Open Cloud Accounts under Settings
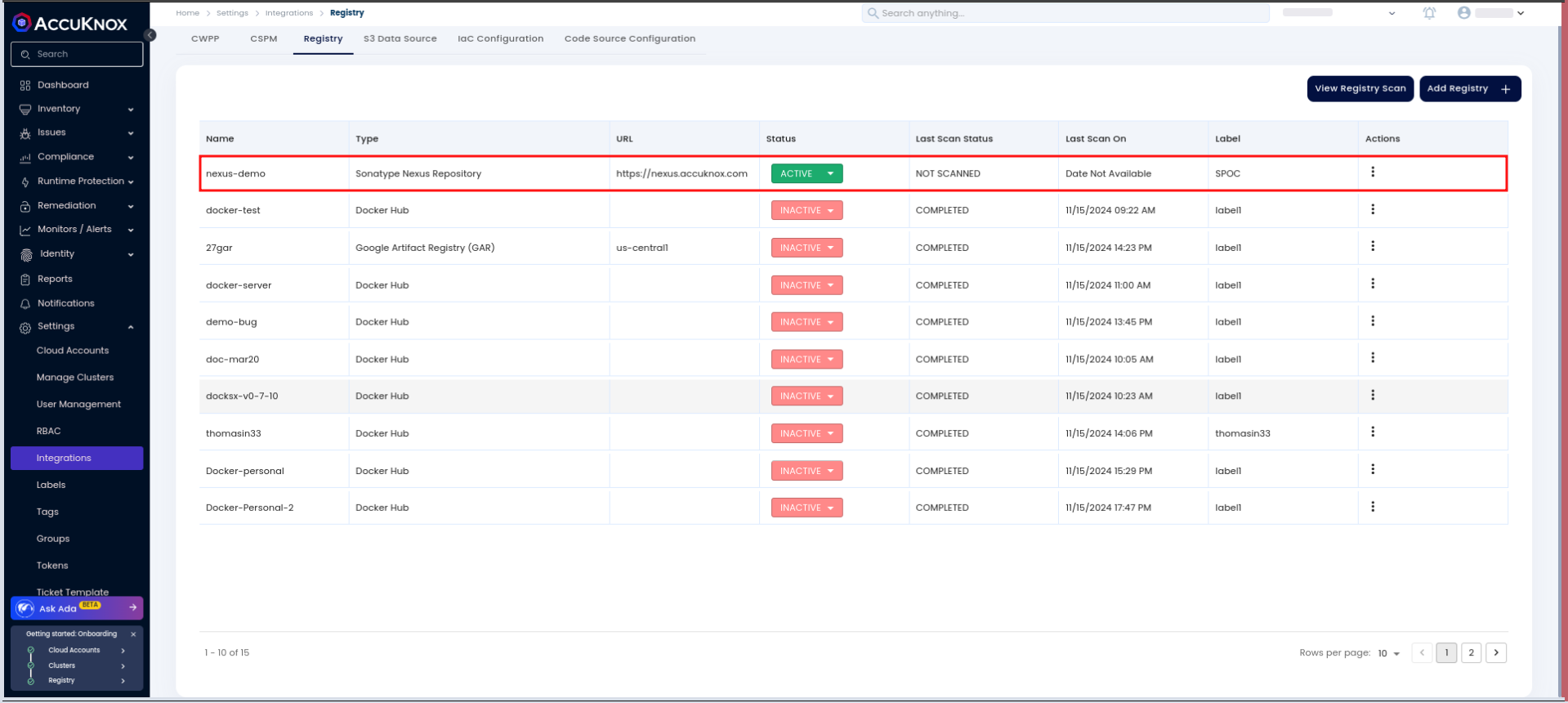 tap(73, 351)
